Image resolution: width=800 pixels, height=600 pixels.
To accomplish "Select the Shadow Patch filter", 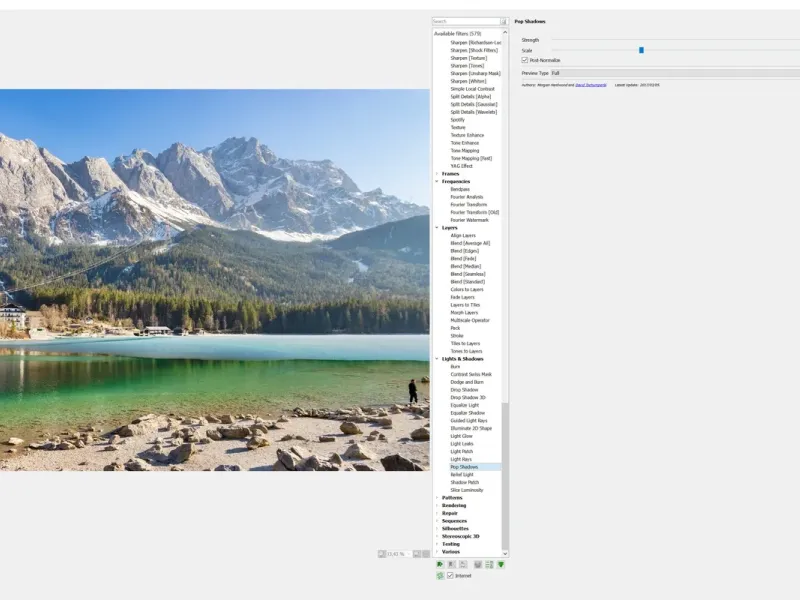I will [x=464, y=482].
